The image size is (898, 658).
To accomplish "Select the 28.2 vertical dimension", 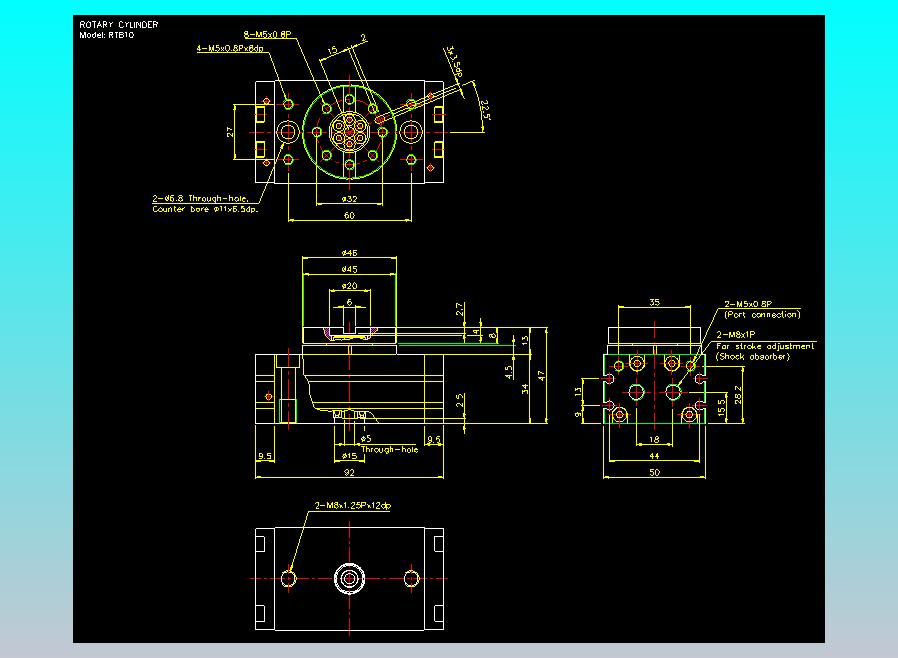I will [738, 395].
